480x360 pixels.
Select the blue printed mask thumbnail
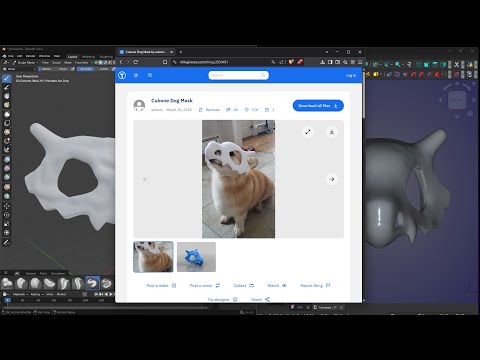(x=196, y=257)
